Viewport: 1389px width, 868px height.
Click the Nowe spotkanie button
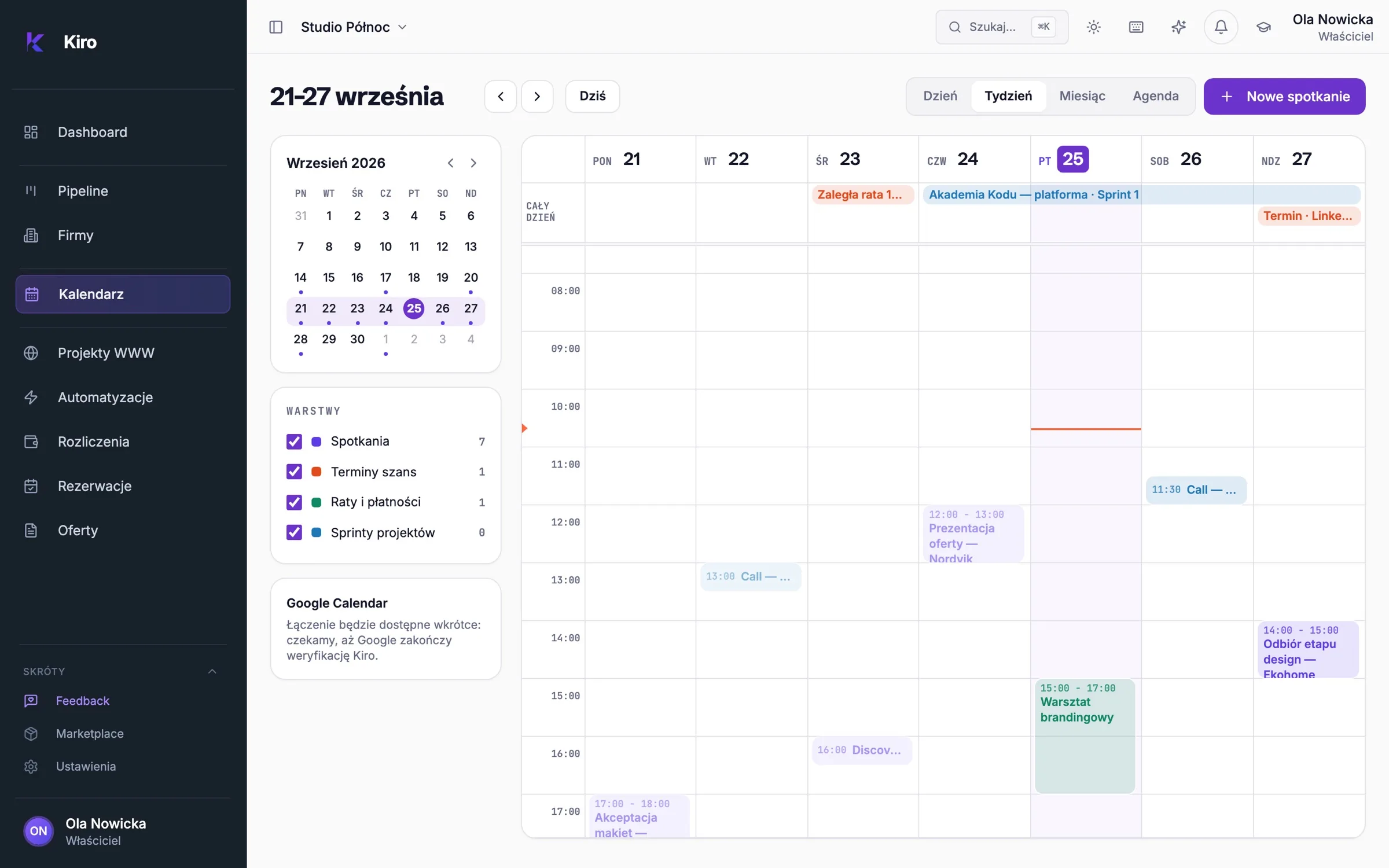tap(1284, 96)
